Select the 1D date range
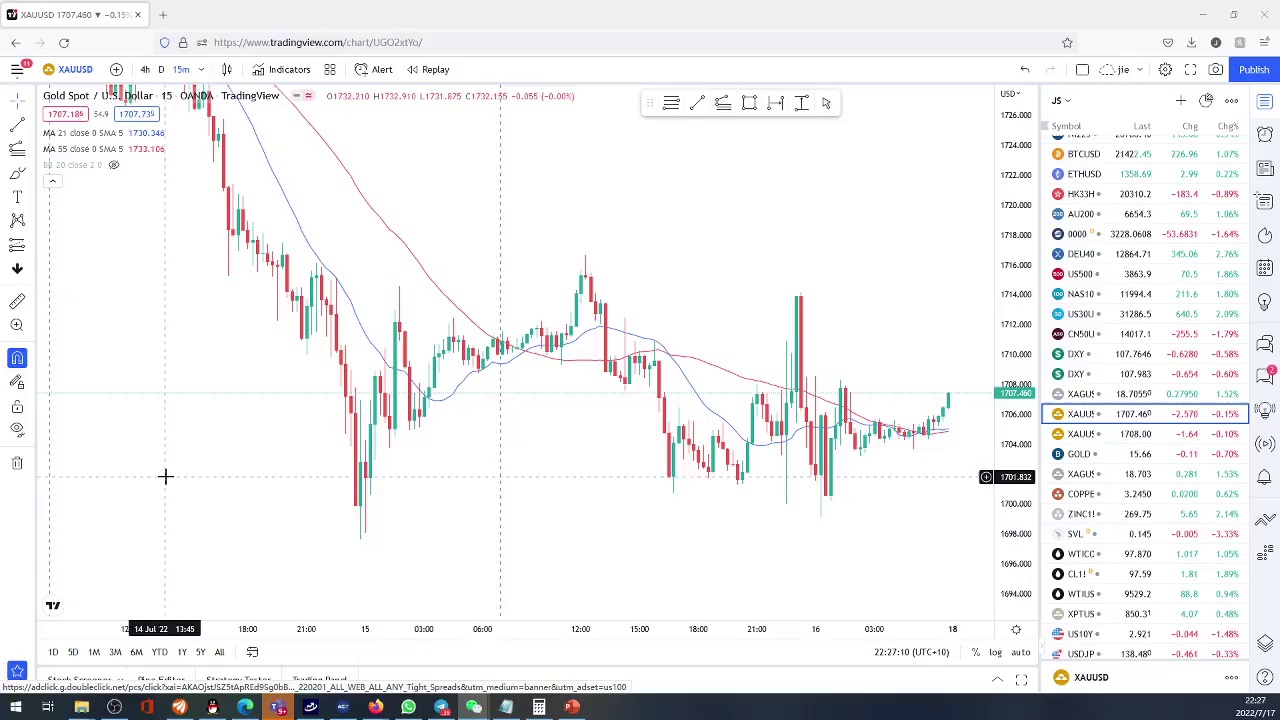This screenshot has width=1280, height=720. click(53, 652)
